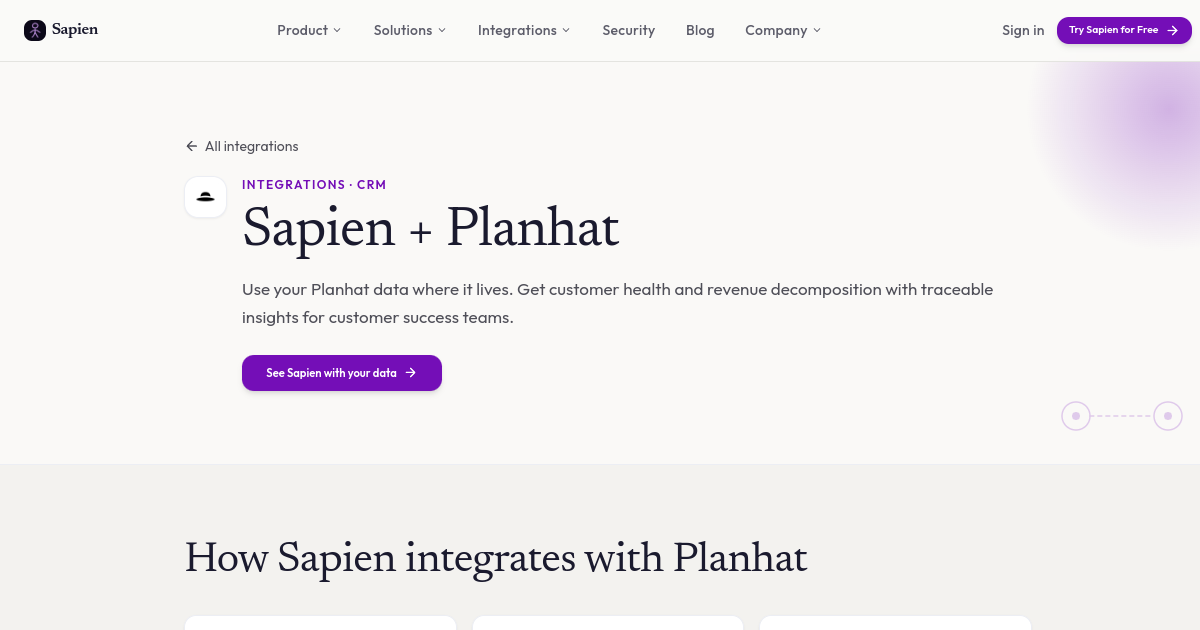Image resolution: width=1200 pixels, height=630 pixels.
Task: Go to the Security page
Action: [x=628, y=30]
